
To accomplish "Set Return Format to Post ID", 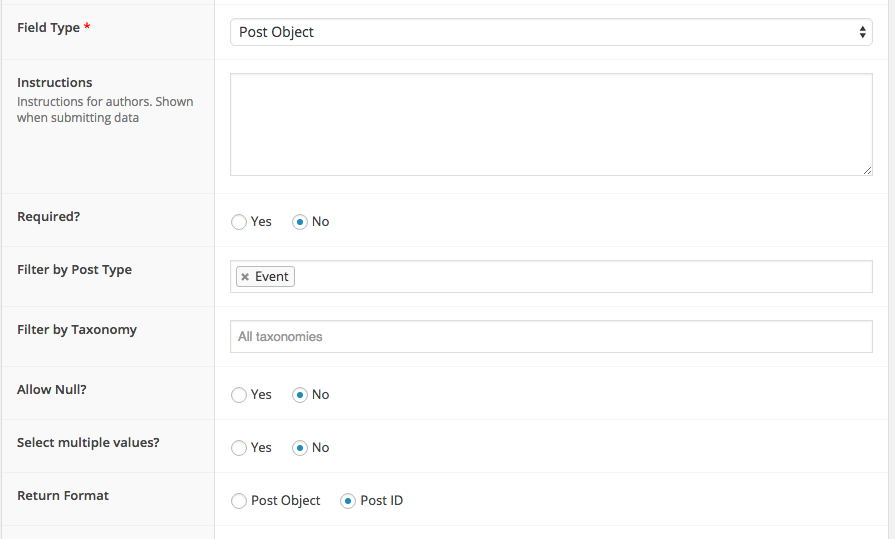I will point(348,501).
